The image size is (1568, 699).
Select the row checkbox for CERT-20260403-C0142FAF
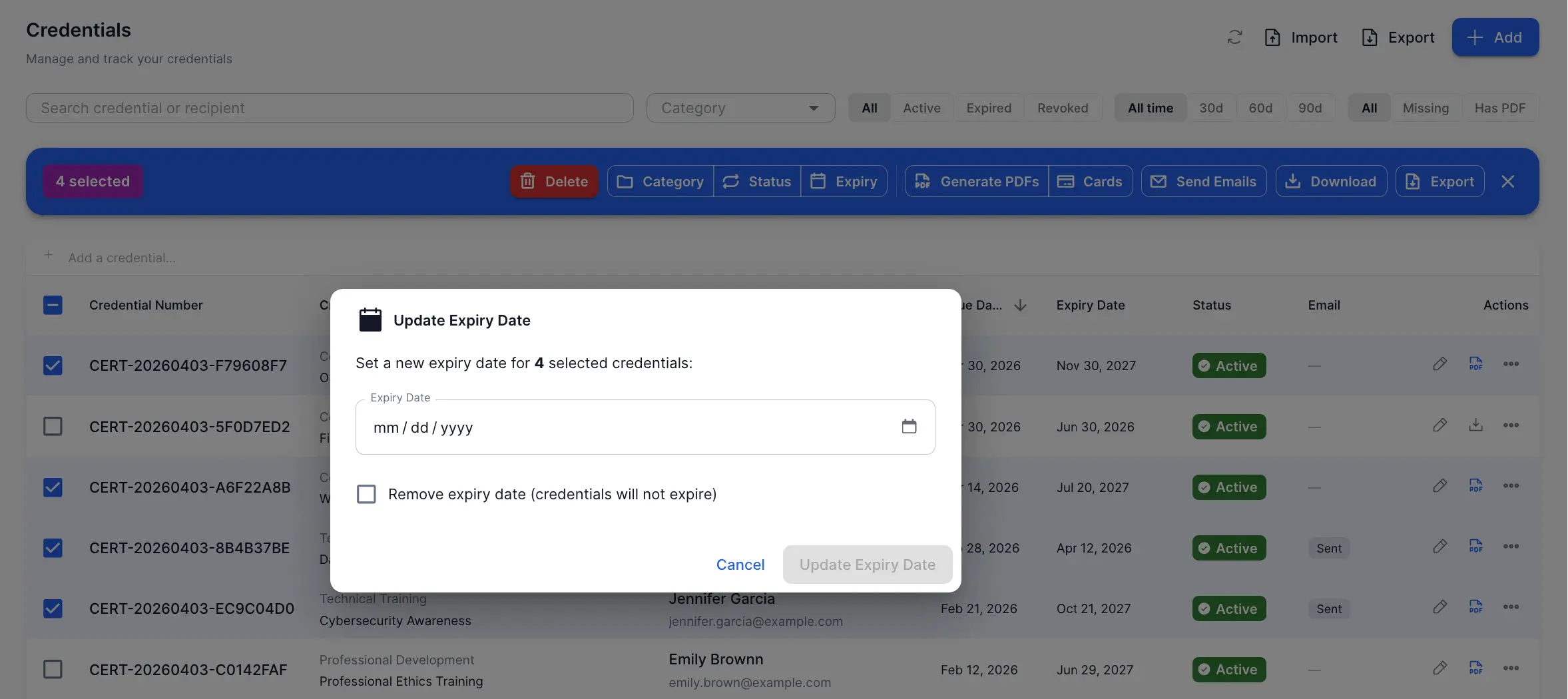point(53,669)
